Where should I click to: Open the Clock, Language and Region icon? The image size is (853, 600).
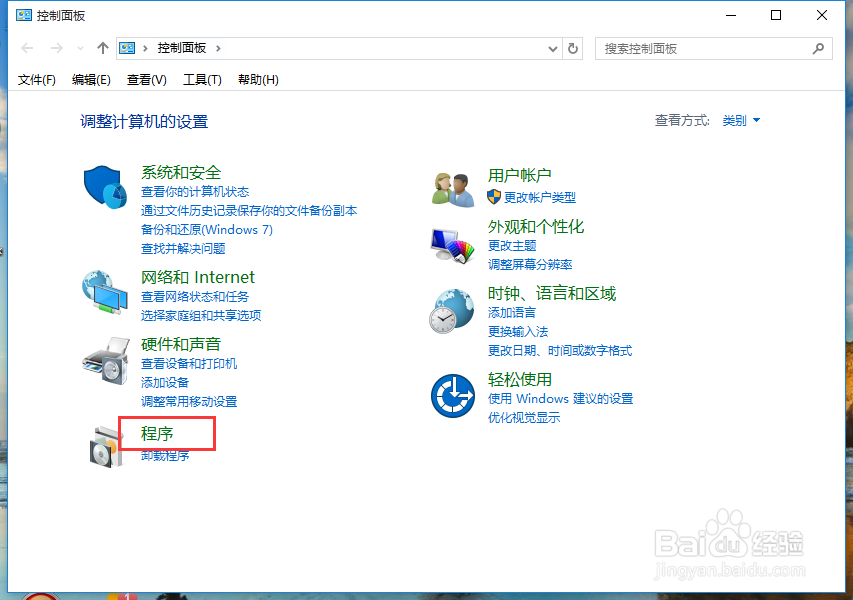452,311
